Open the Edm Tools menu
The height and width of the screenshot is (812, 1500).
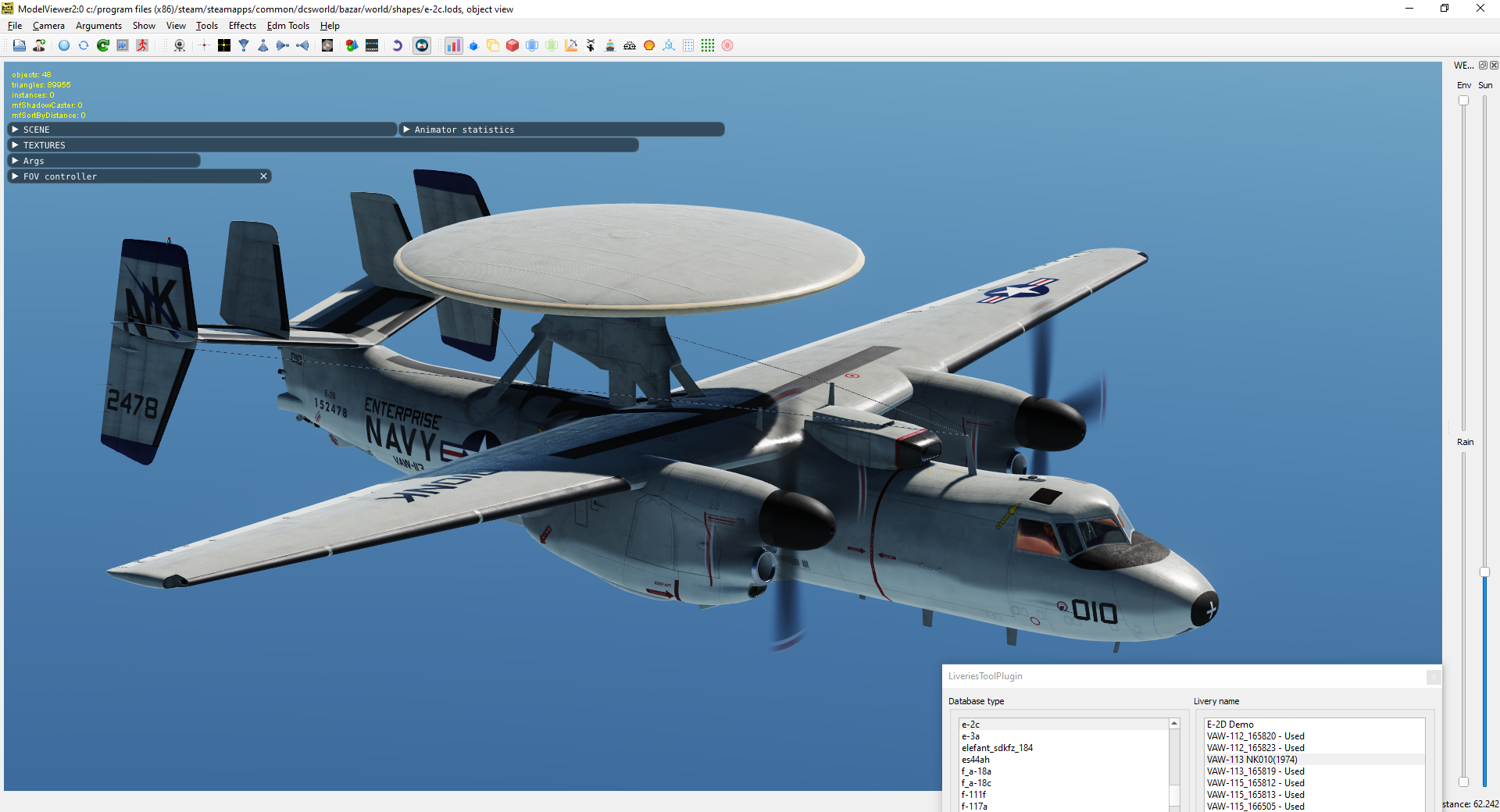click(288, 26)
